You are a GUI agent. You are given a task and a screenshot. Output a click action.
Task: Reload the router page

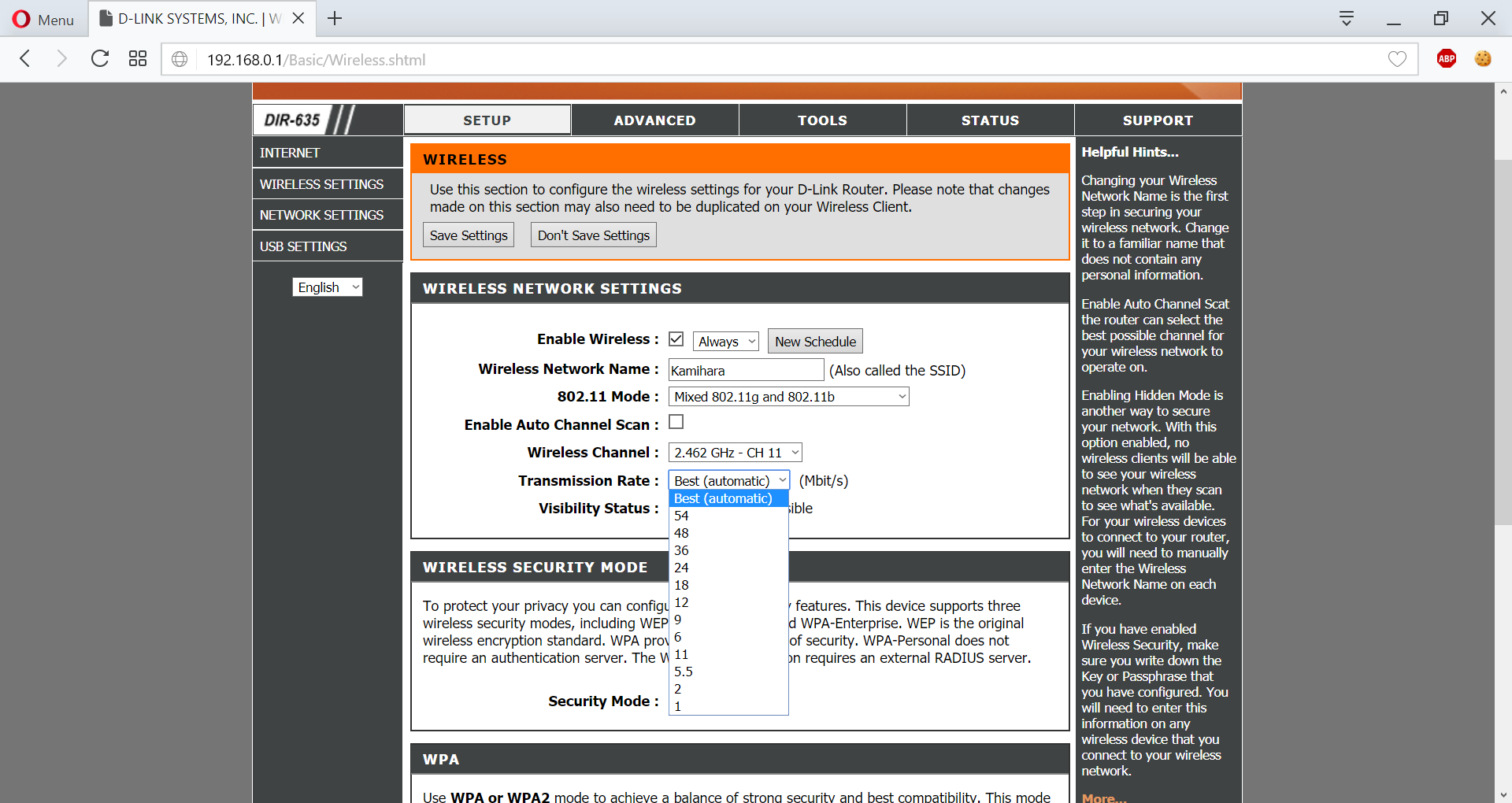(x=100, y=59)
